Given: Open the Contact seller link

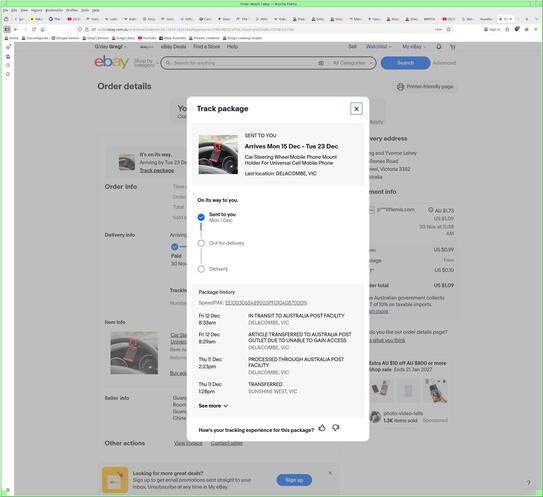Looking at the screenshot, I should tap(226, 443).
